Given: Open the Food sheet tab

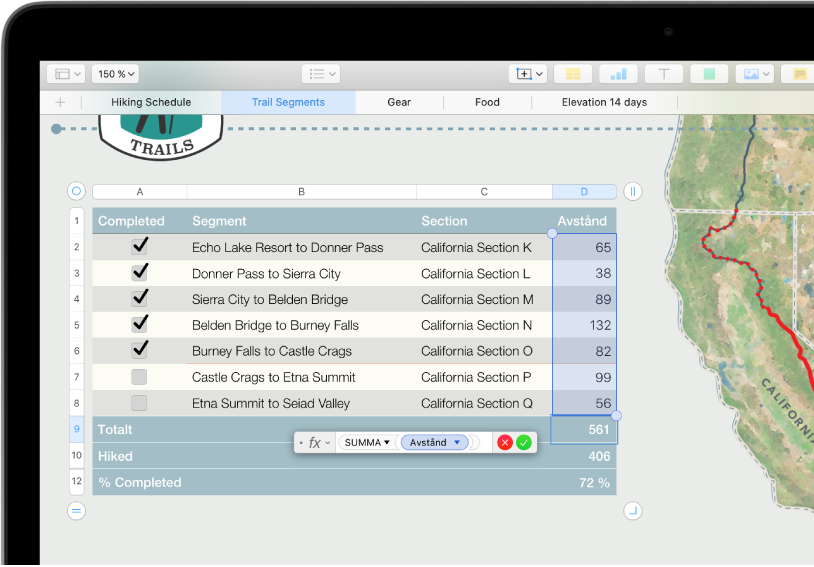Looking at the screenshot, I should pyautogui.click(x=487, y=102).
